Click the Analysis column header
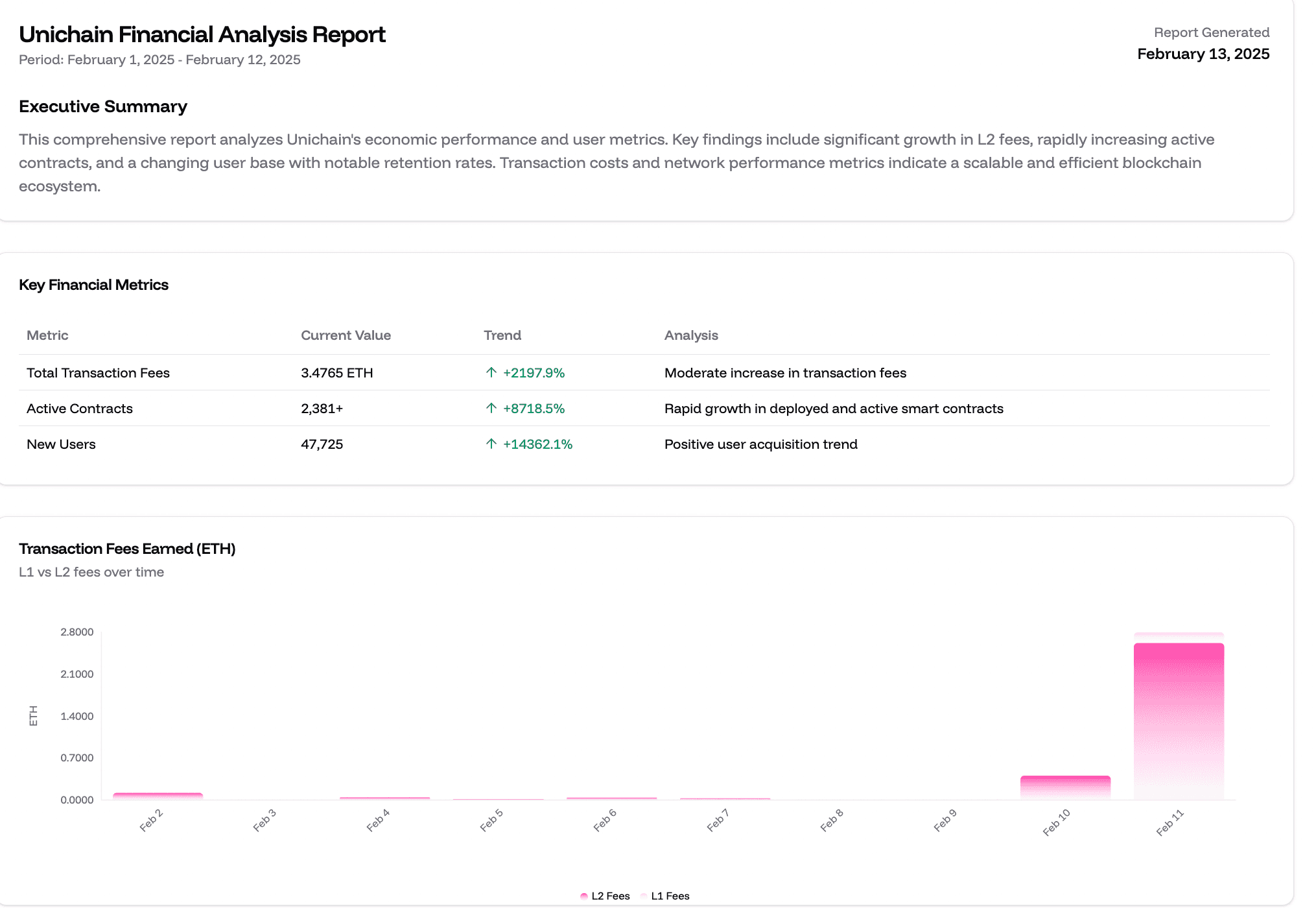1316x908 pixels. [691, 335]
